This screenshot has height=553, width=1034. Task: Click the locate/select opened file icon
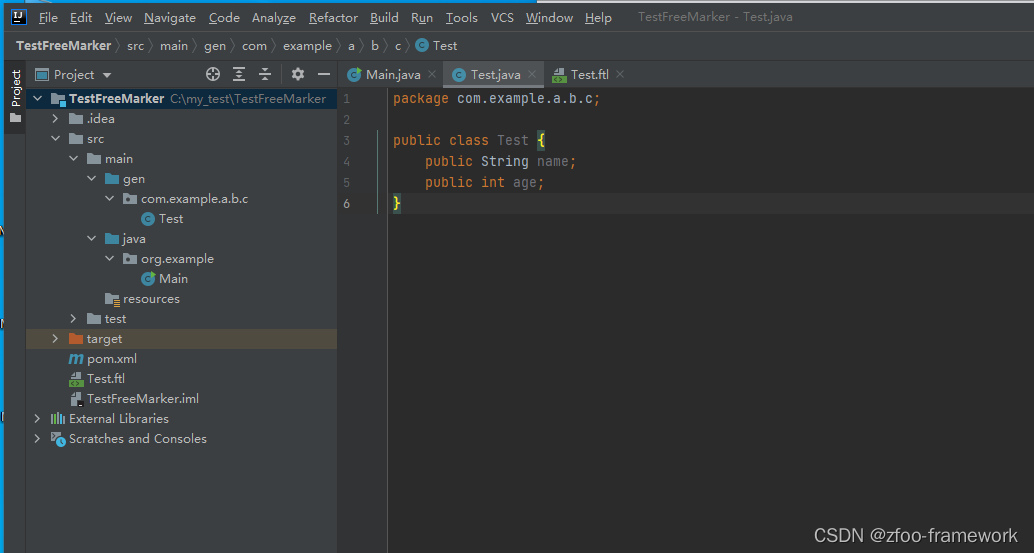click(x=213, y=74)
